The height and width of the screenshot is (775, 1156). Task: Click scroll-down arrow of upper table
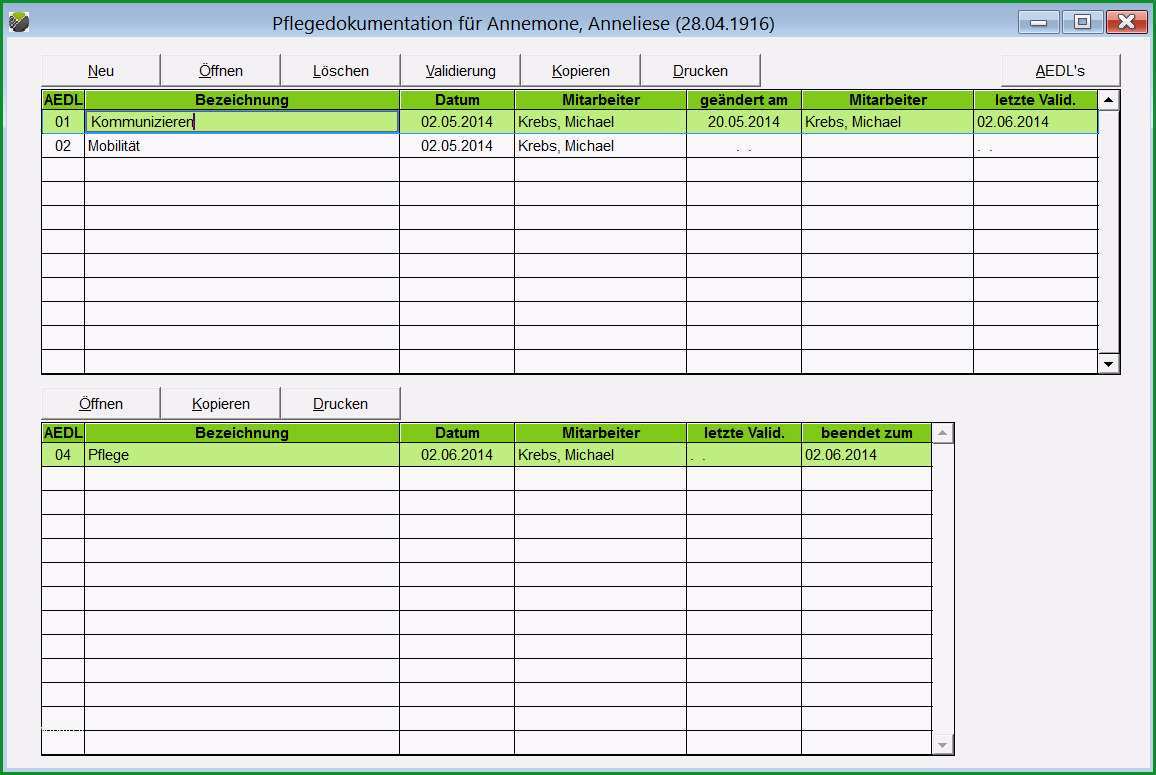click(x=1108, y=364)
